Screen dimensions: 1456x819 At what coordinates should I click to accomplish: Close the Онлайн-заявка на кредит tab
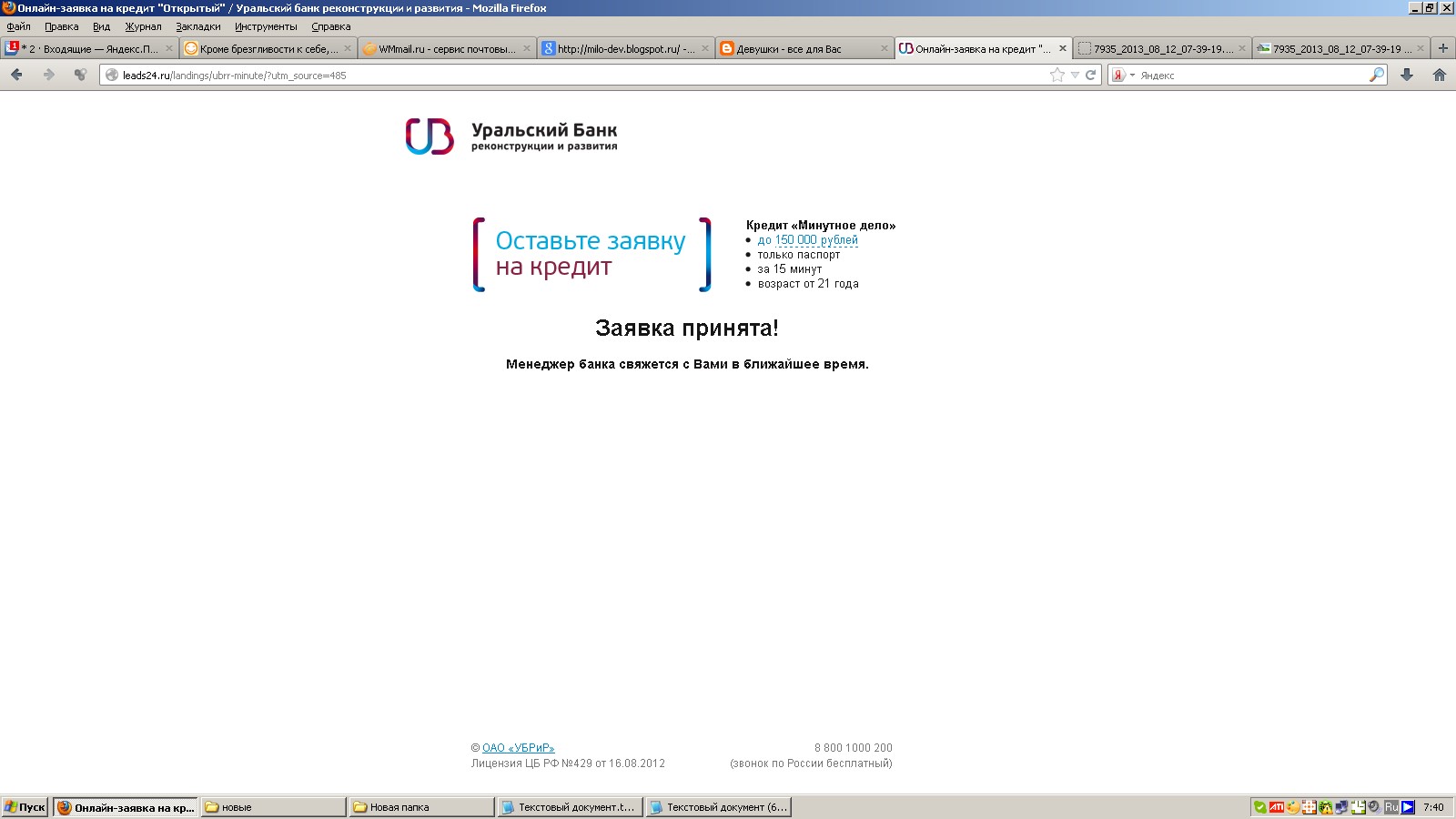1062,48
